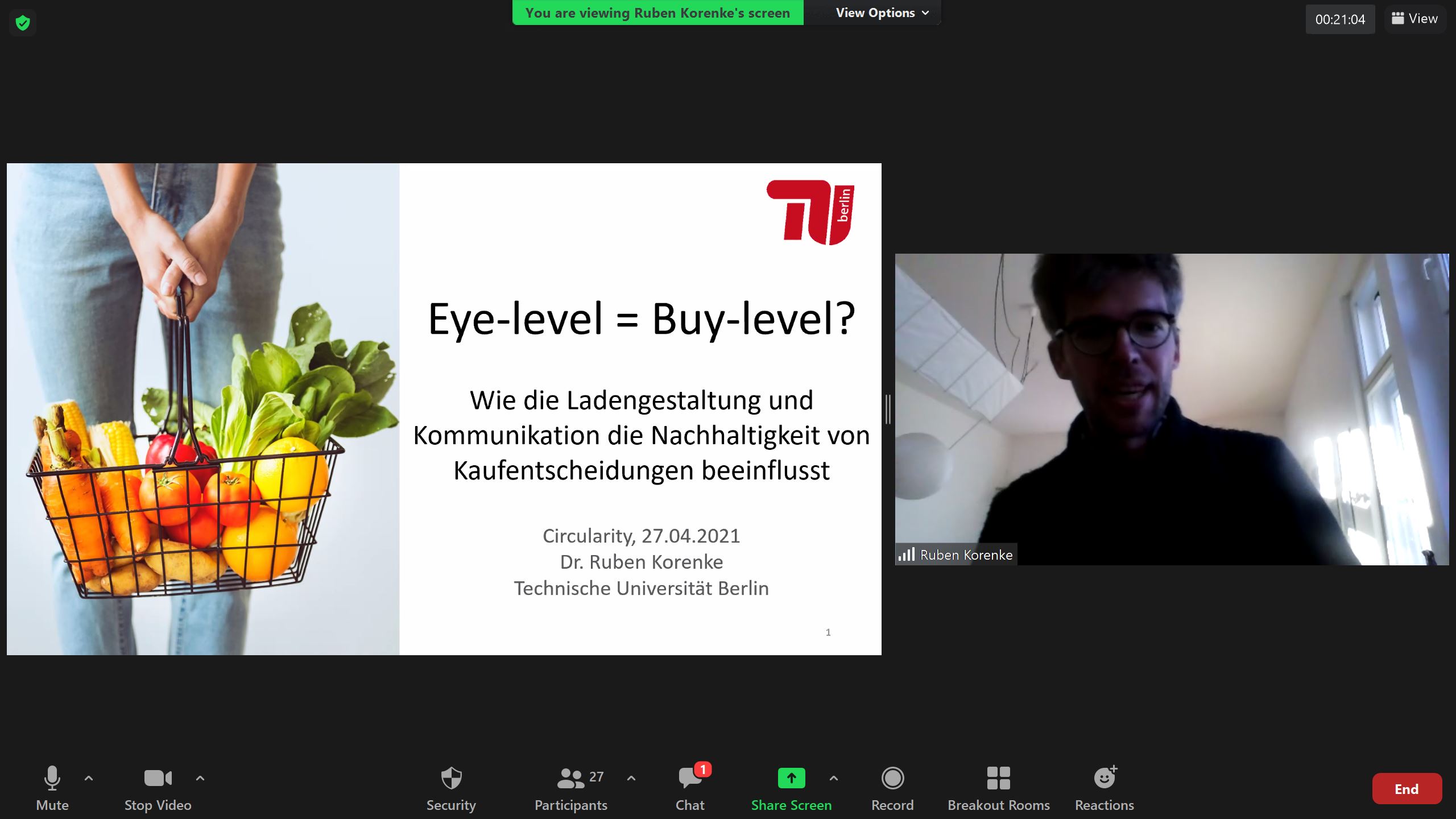Open Breakout Rooms

(x=999, y=788)
